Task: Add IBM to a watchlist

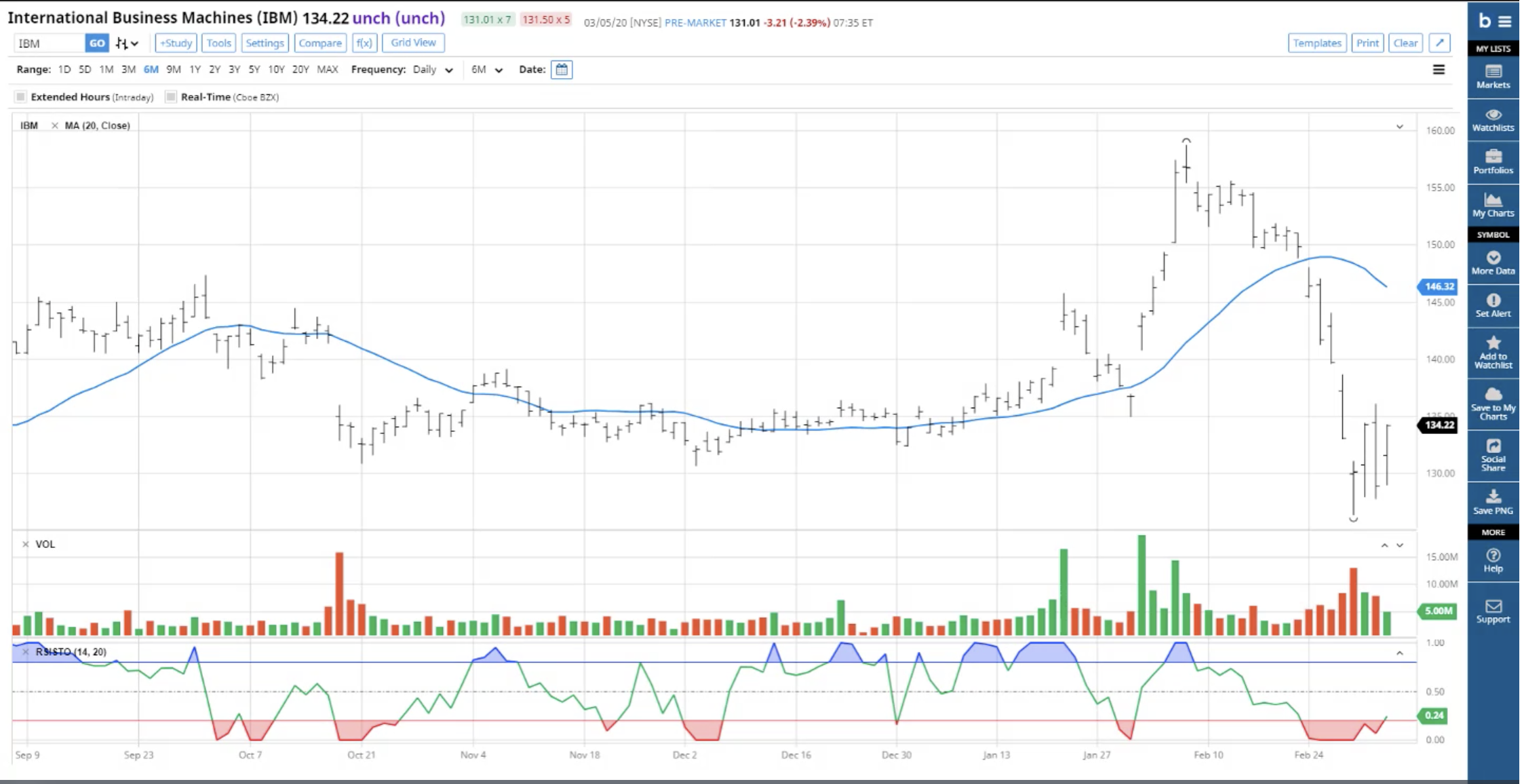Action: [x=1492, y=353]
